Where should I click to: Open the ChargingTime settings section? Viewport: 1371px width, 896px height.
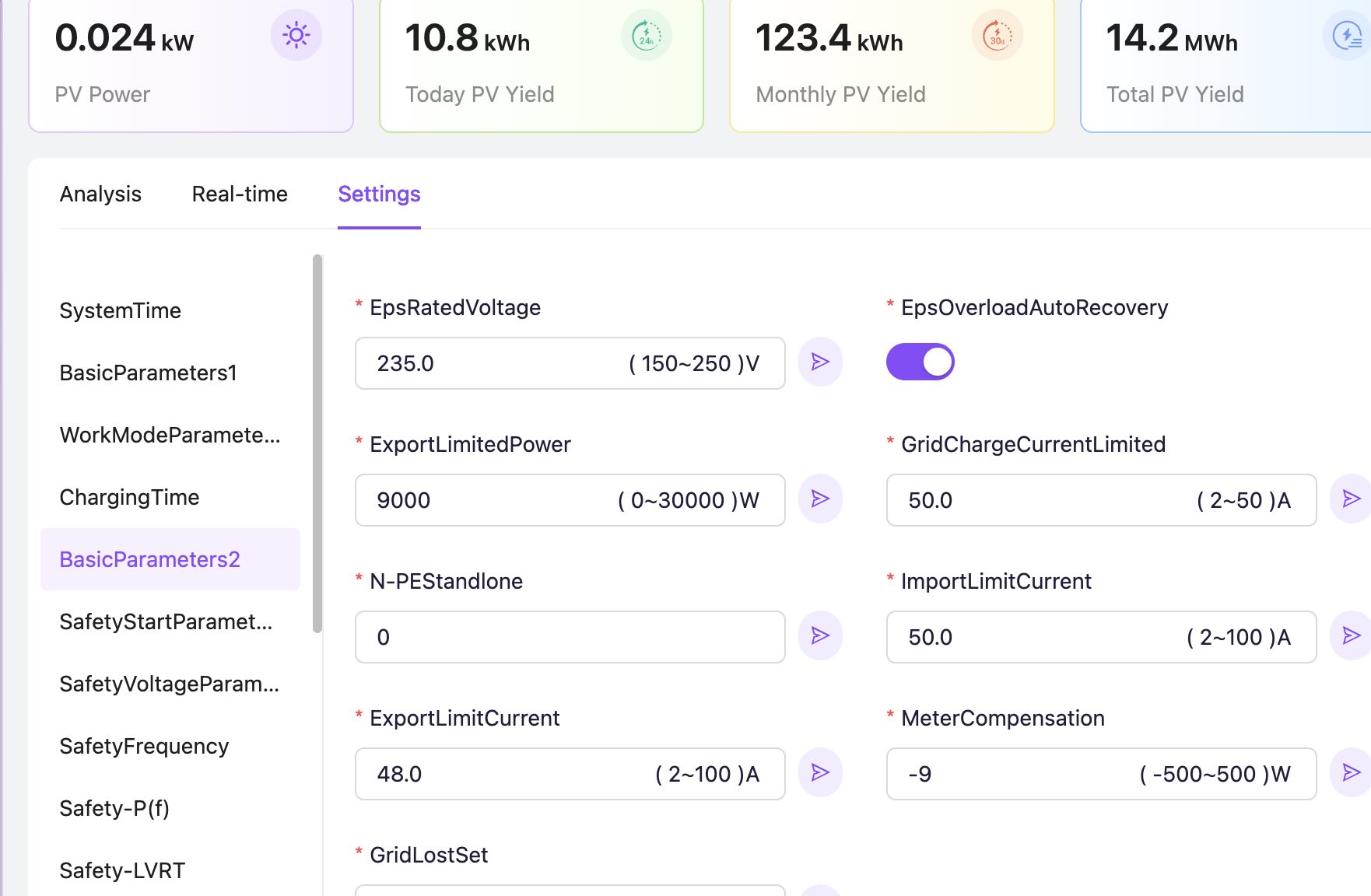130,498
